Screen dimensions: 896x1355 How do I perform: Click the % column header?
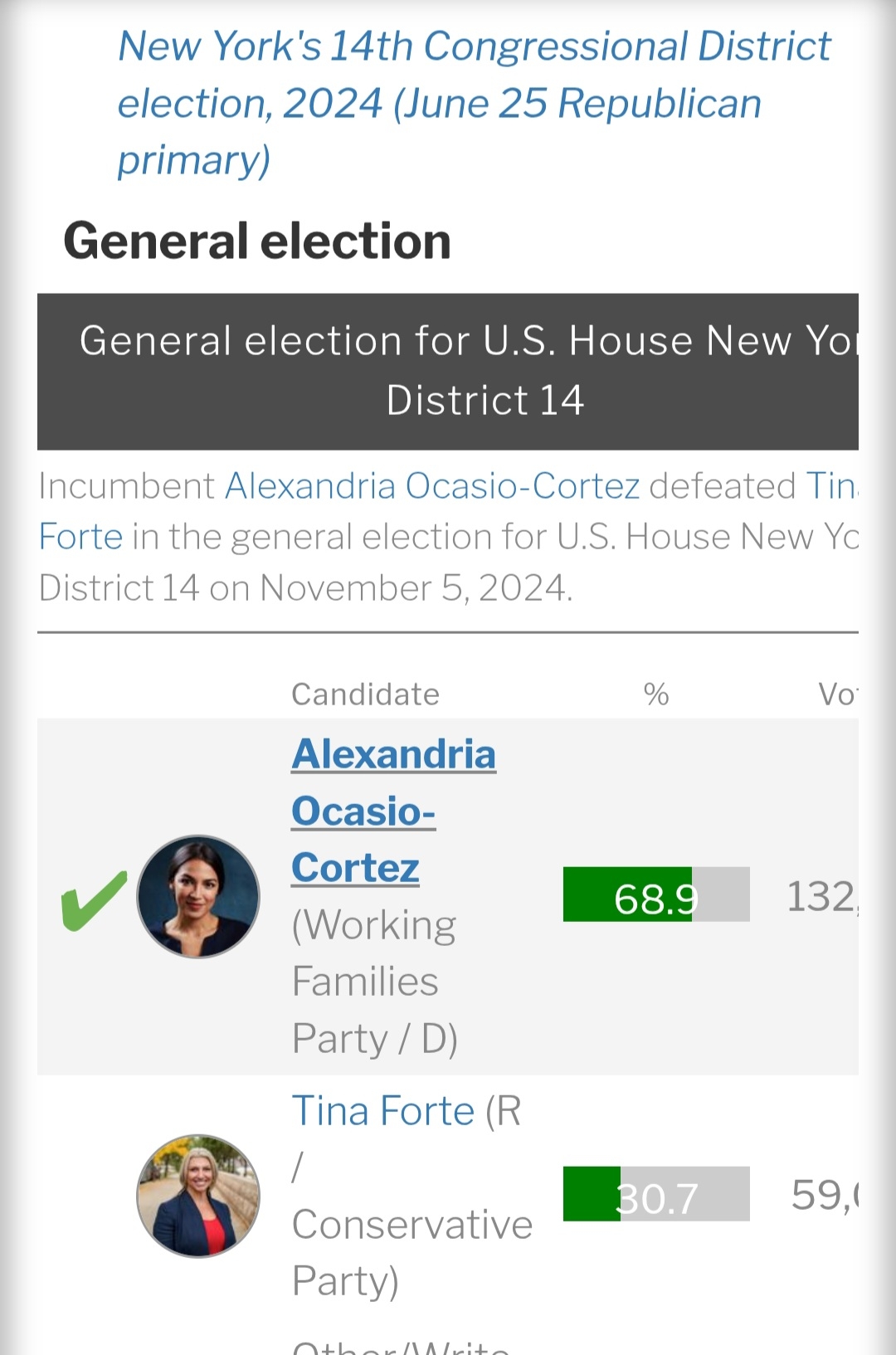click(656, 695)
